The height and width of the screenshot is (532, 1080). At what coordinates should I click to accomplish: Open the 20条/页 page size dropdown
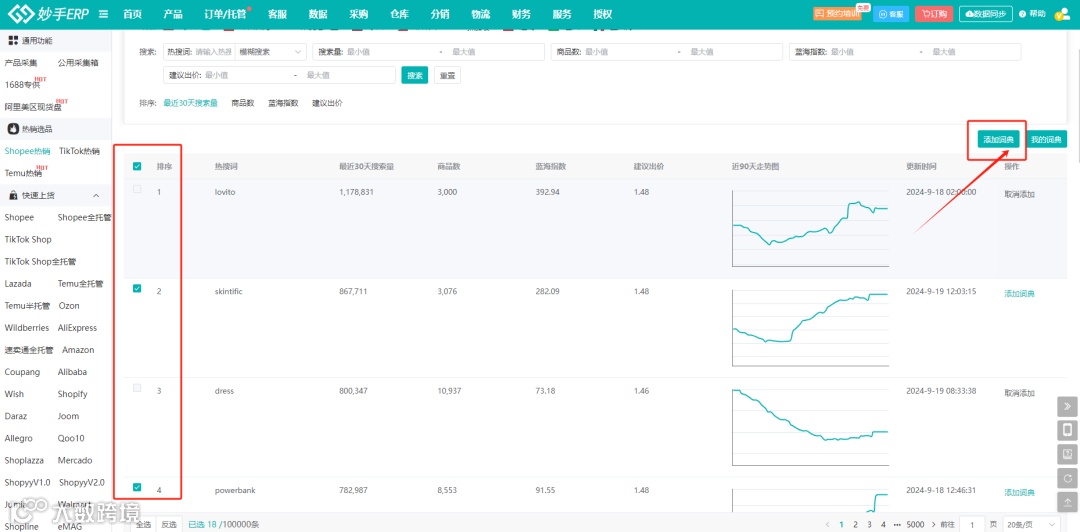click(1030, 524)
